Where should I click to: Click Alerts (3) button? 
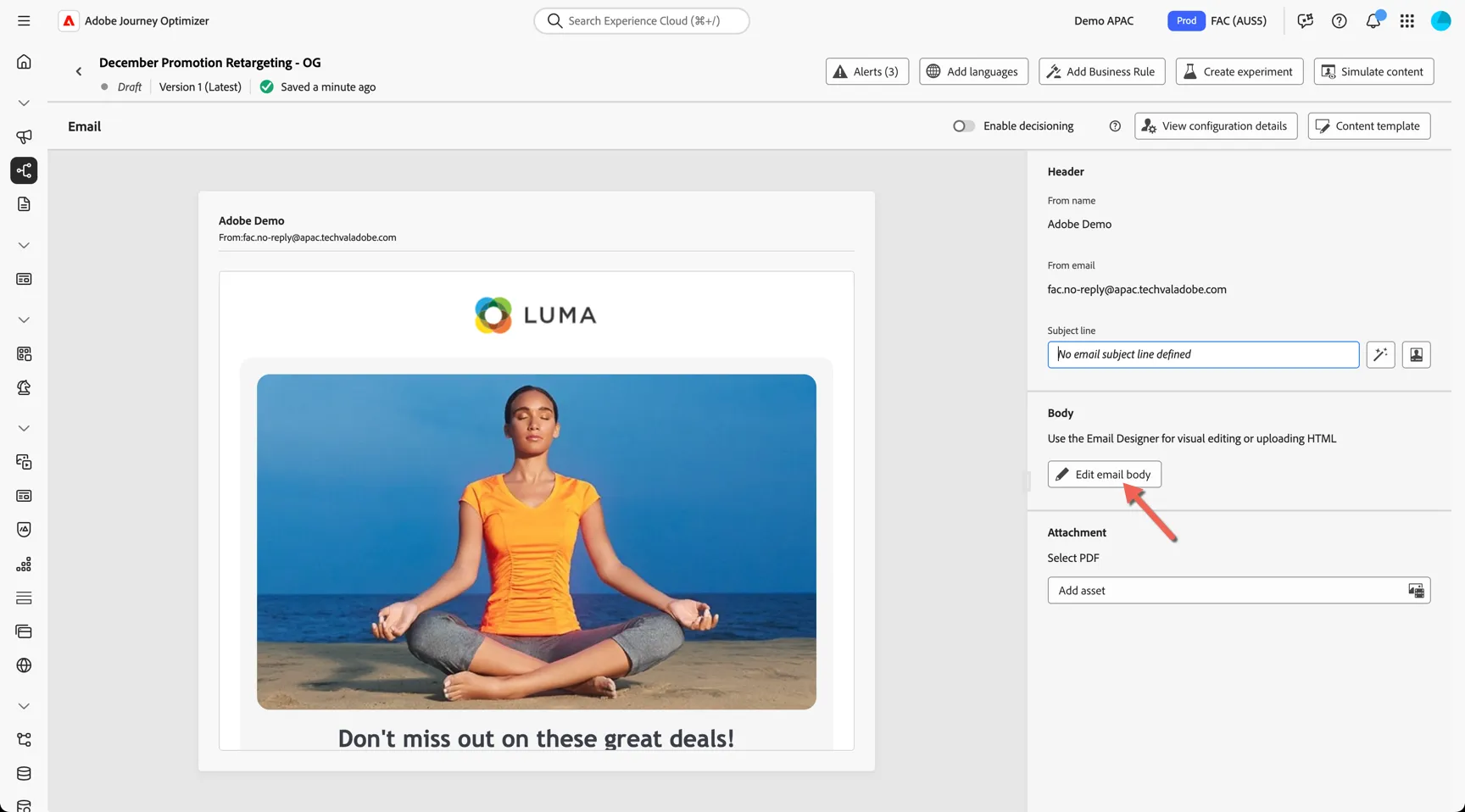(867, 71)
